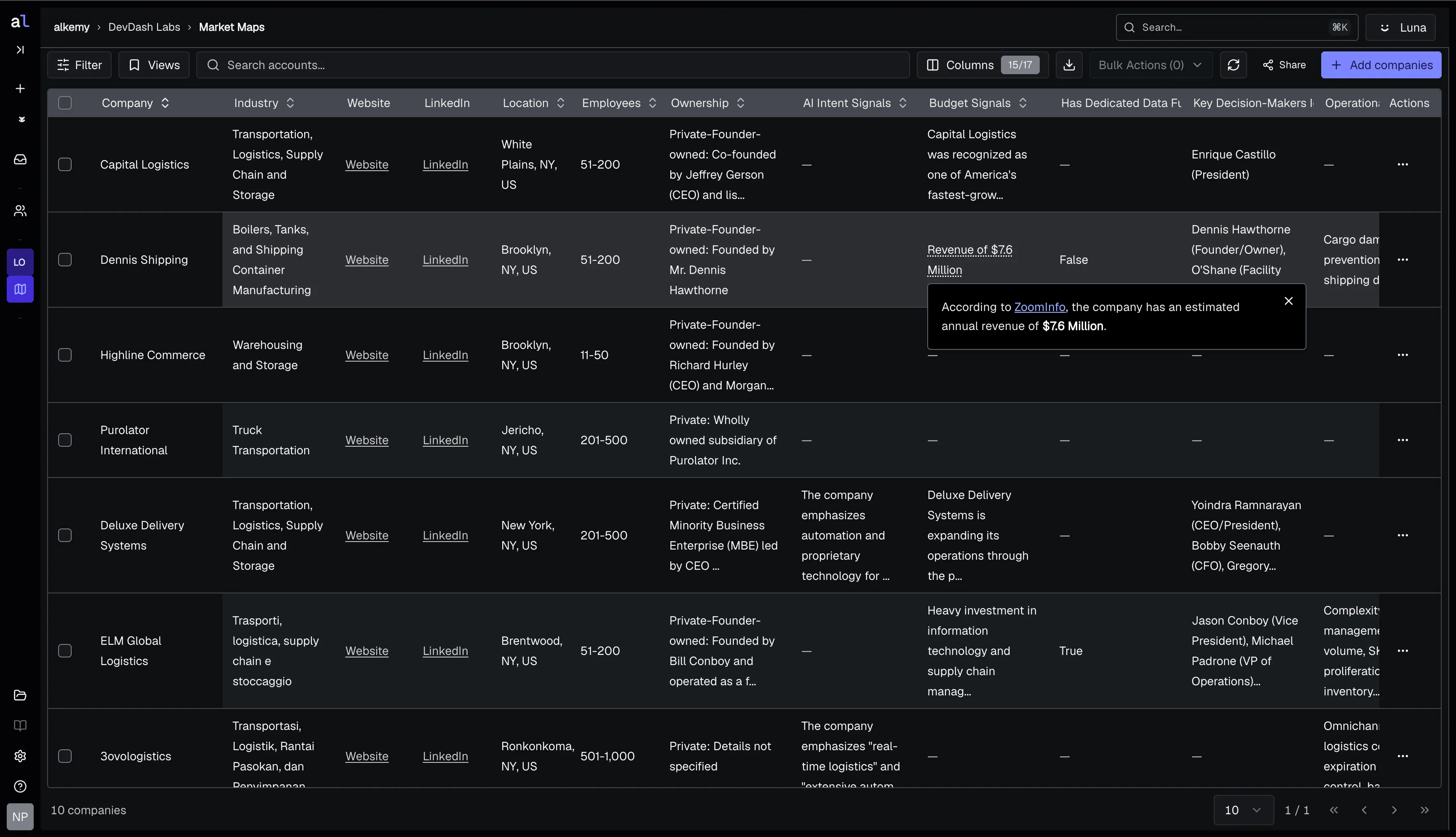Check the select-all checkbox in the header
The height and width of the screenshot is (837, 1456).
65,103
